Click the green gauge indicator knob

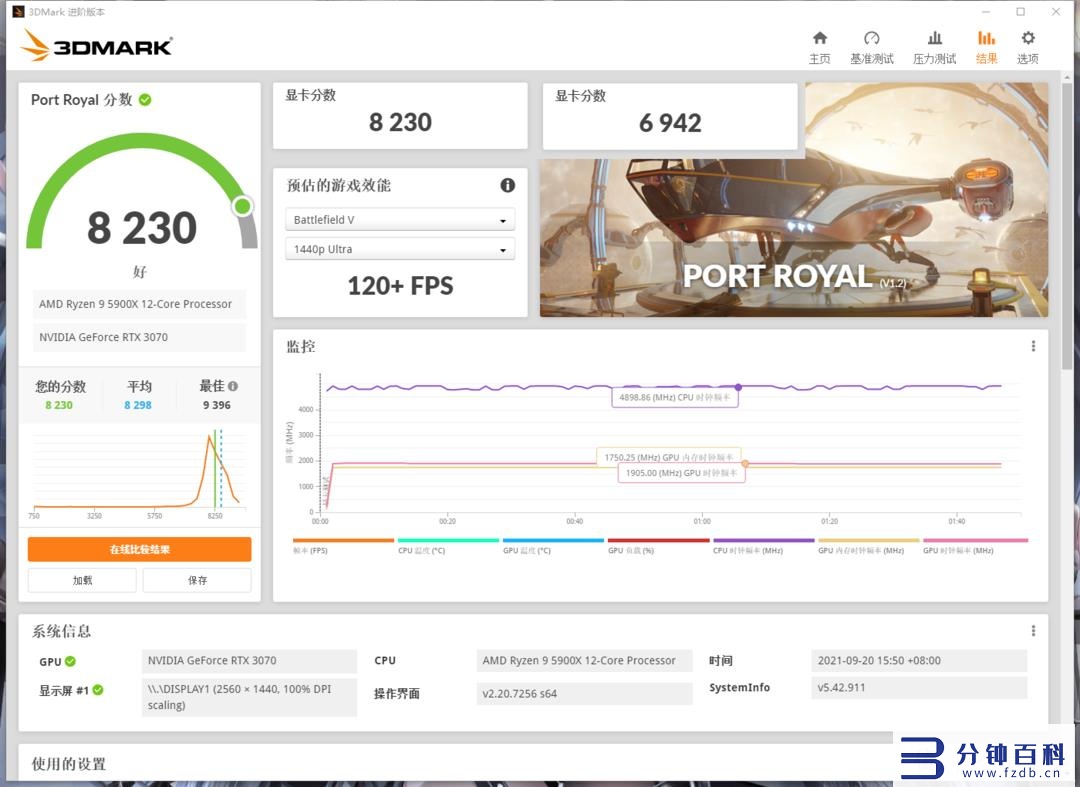click(x=242, y=206)
